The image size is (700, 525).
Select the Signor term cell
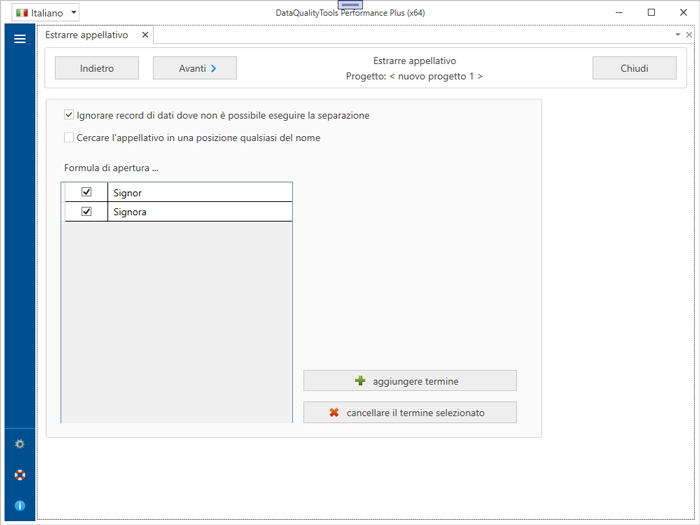pos(199,192)
